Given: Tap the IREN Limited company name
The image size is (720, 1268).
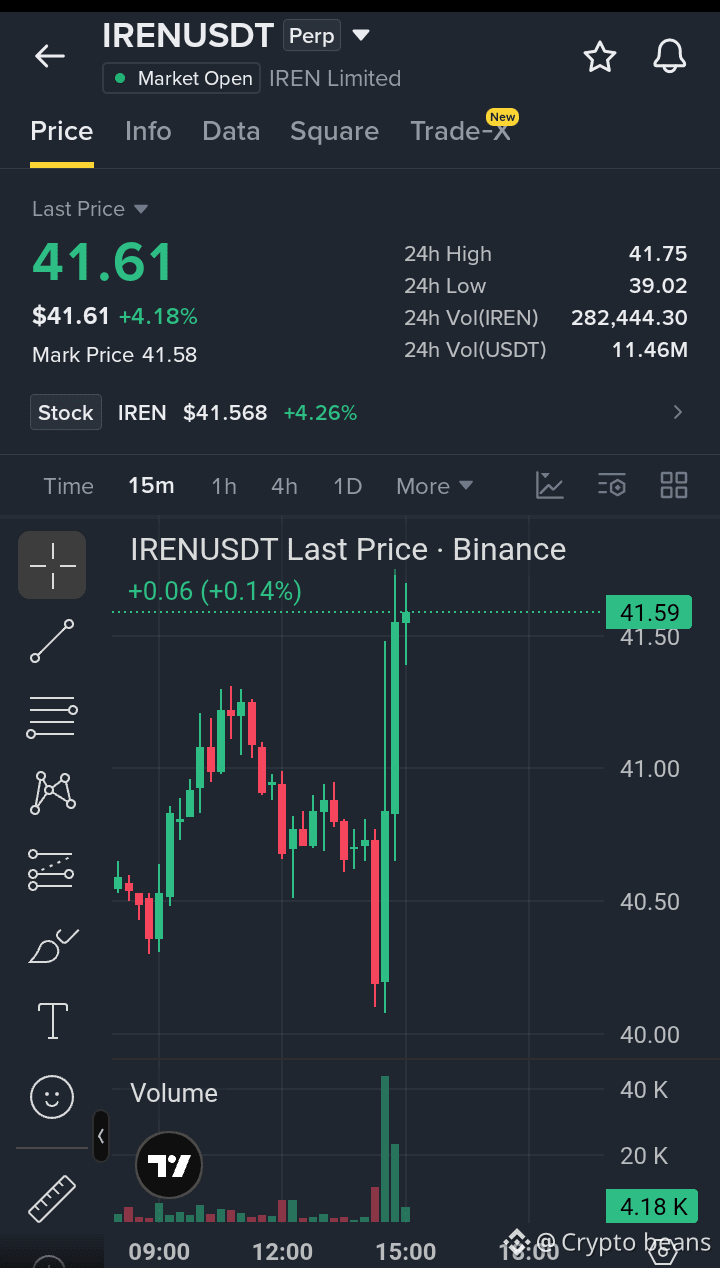Looking at the screenshot, I should coord(335,78).
